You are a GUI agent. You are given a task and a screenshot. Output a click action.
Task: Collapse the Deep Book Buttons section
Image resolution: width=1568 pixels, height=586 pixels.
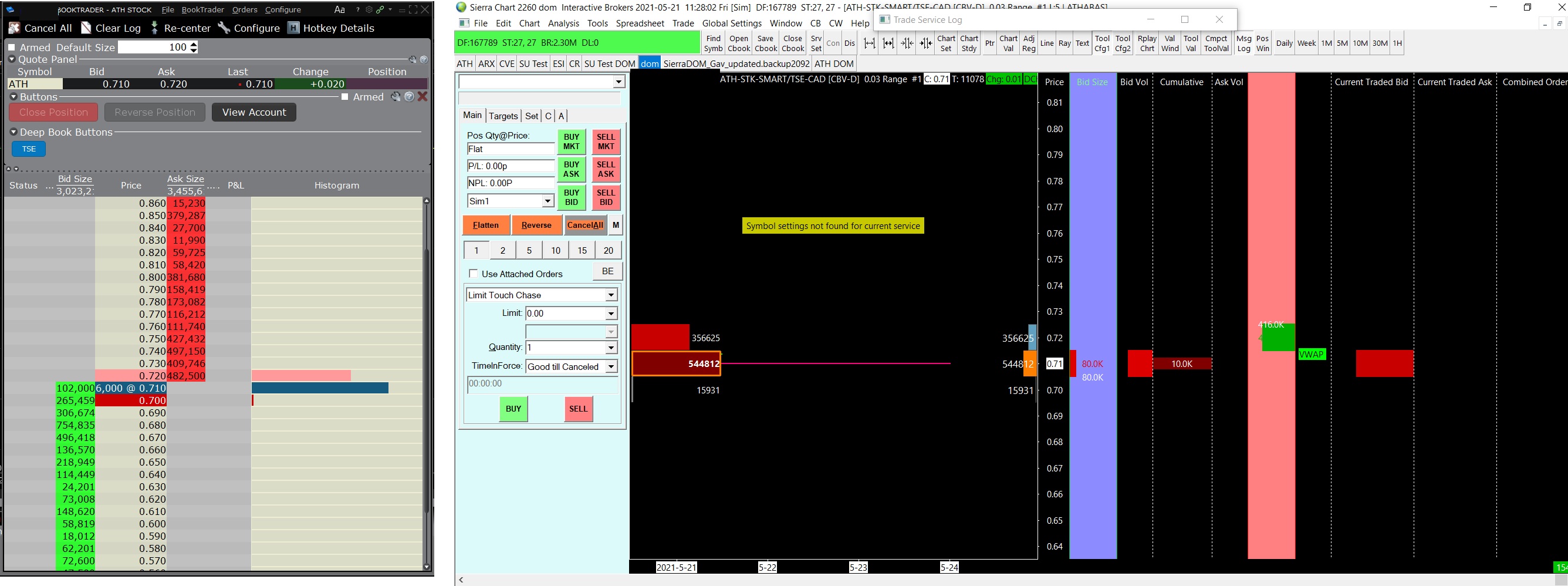pos(13,132)
